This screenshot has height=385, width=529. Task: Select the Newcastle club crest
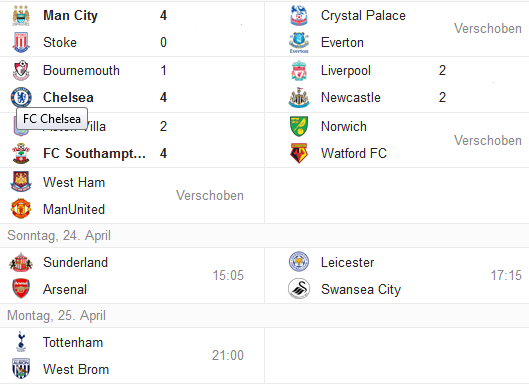(x=299, y=98)
